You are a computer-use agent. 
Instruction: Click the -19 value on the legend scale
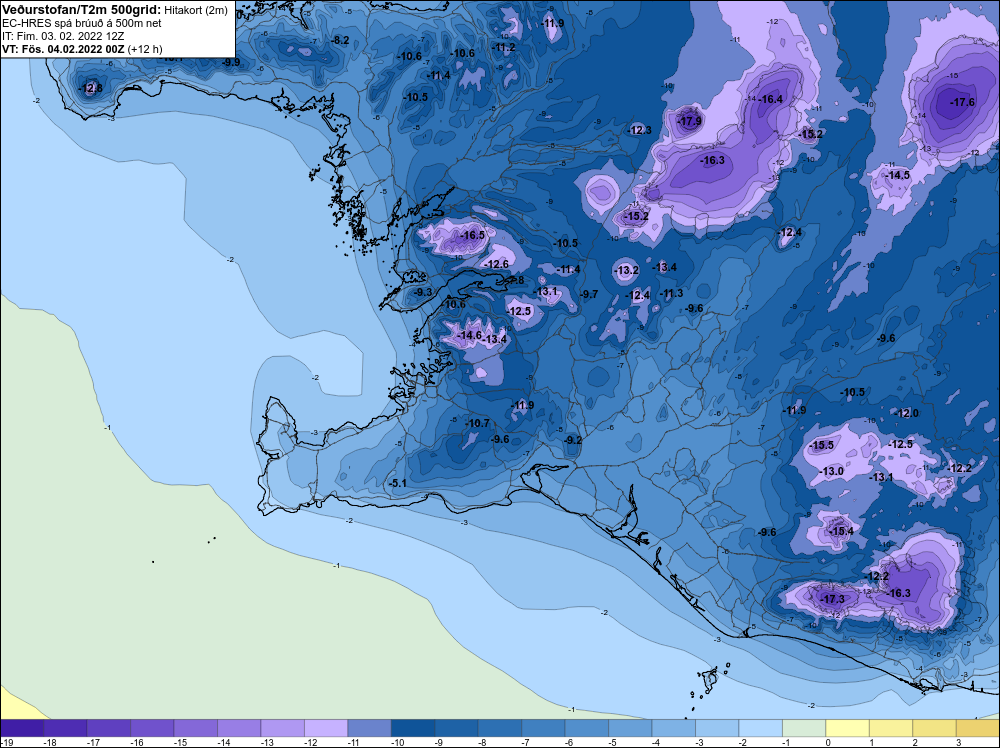tap(6, 742)
